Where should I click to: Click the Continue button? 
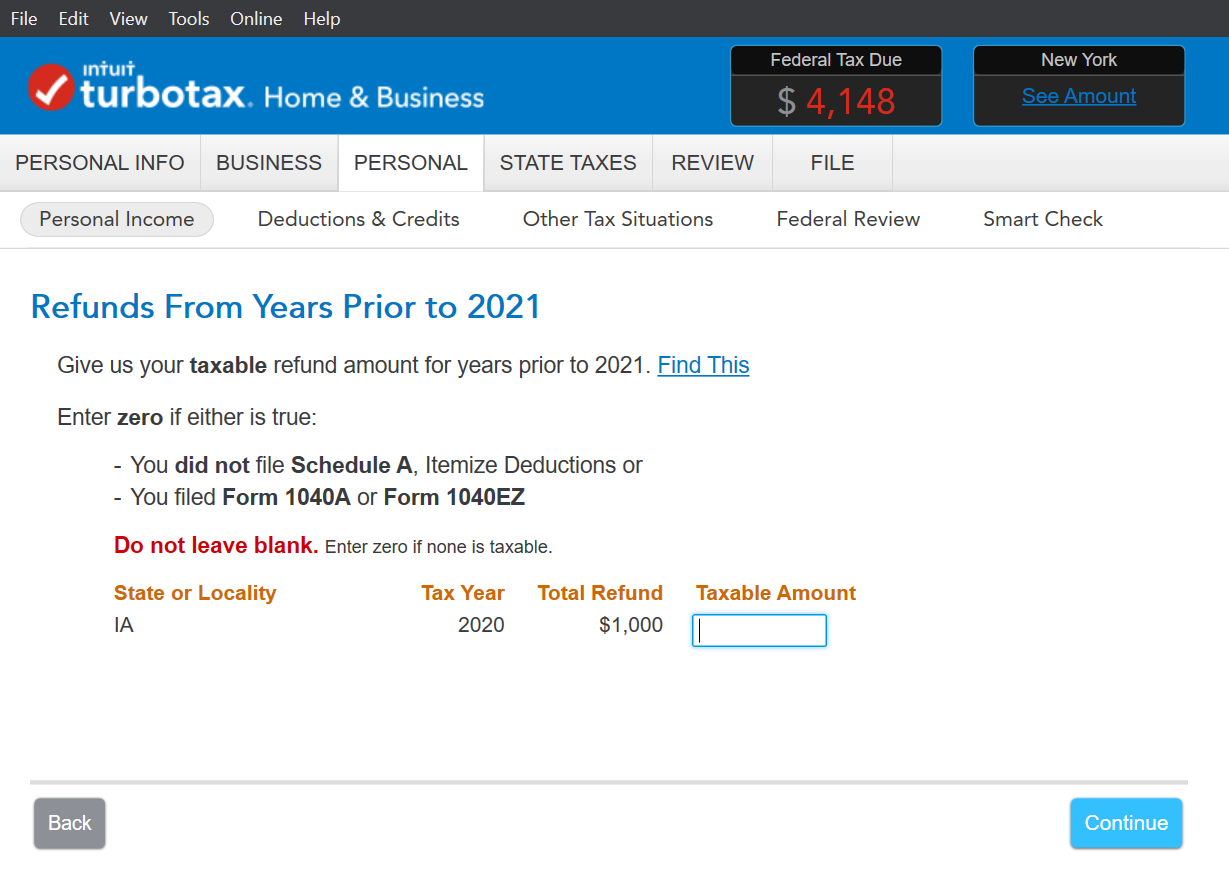1126,823
